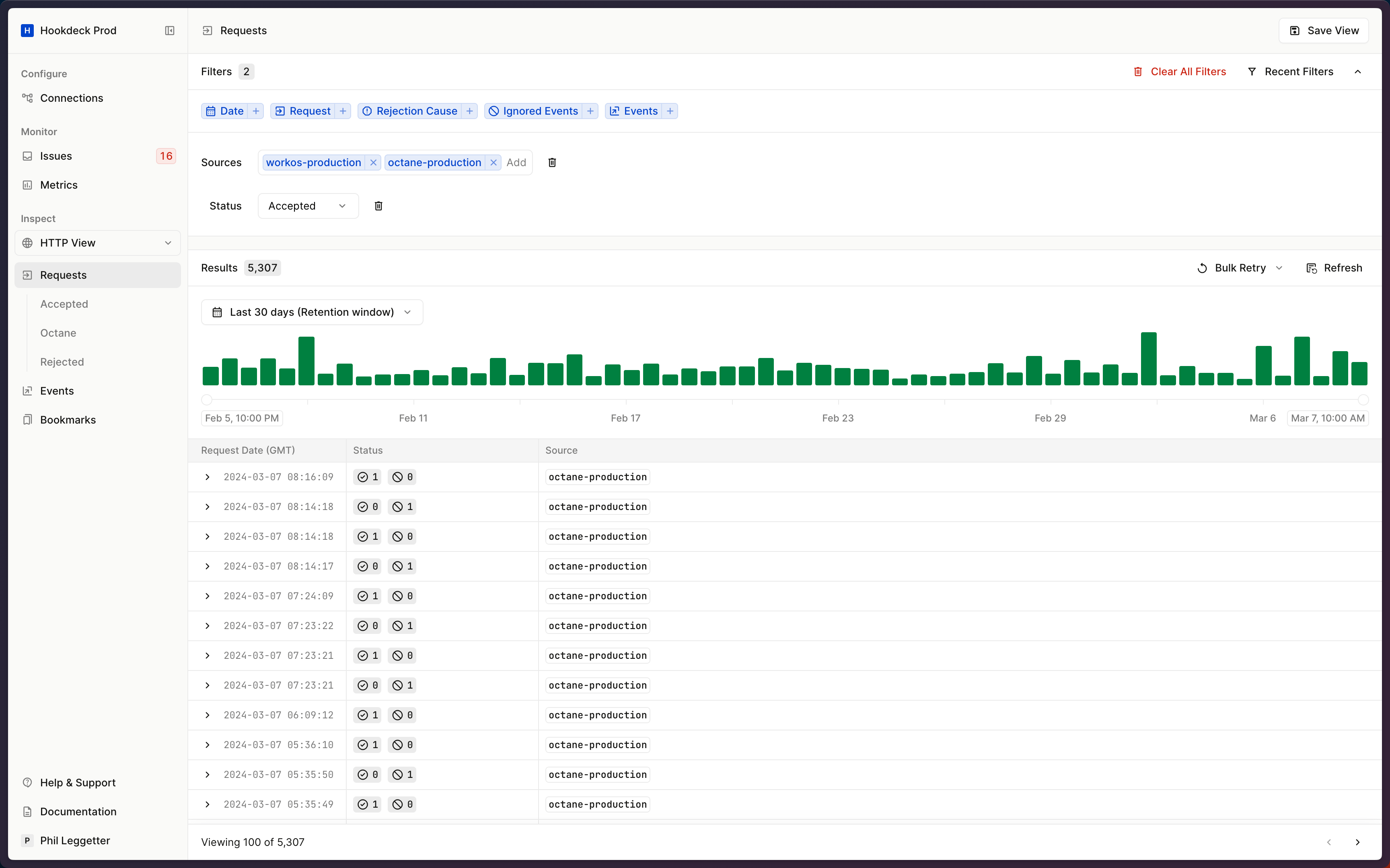The height and width of the screenshot is (868, 1390).
Task: Open Issues in sidebar
Action: tap(56, 156)
